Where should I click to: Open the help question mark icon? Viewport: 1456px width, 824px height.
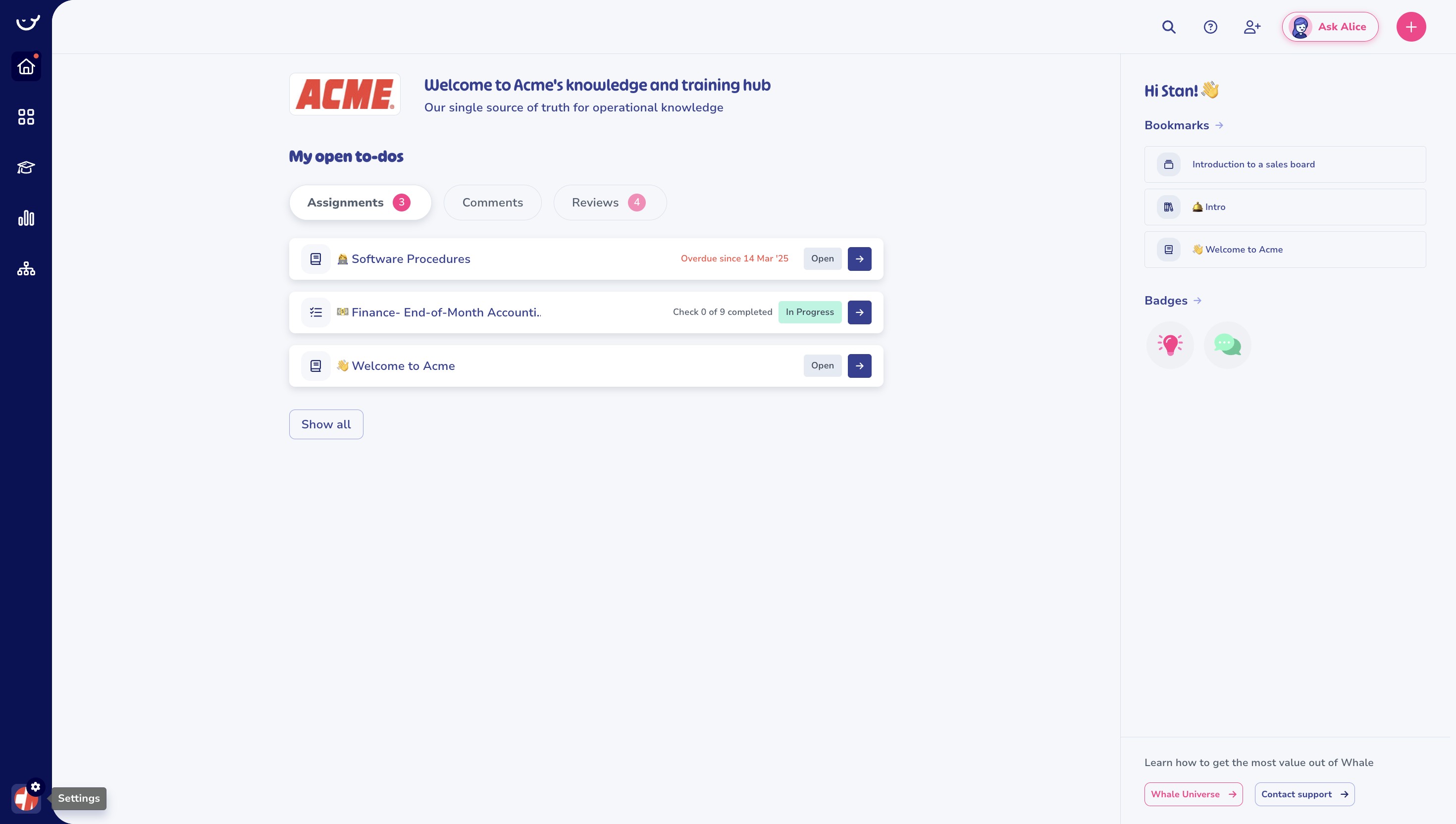(1210, 27)
